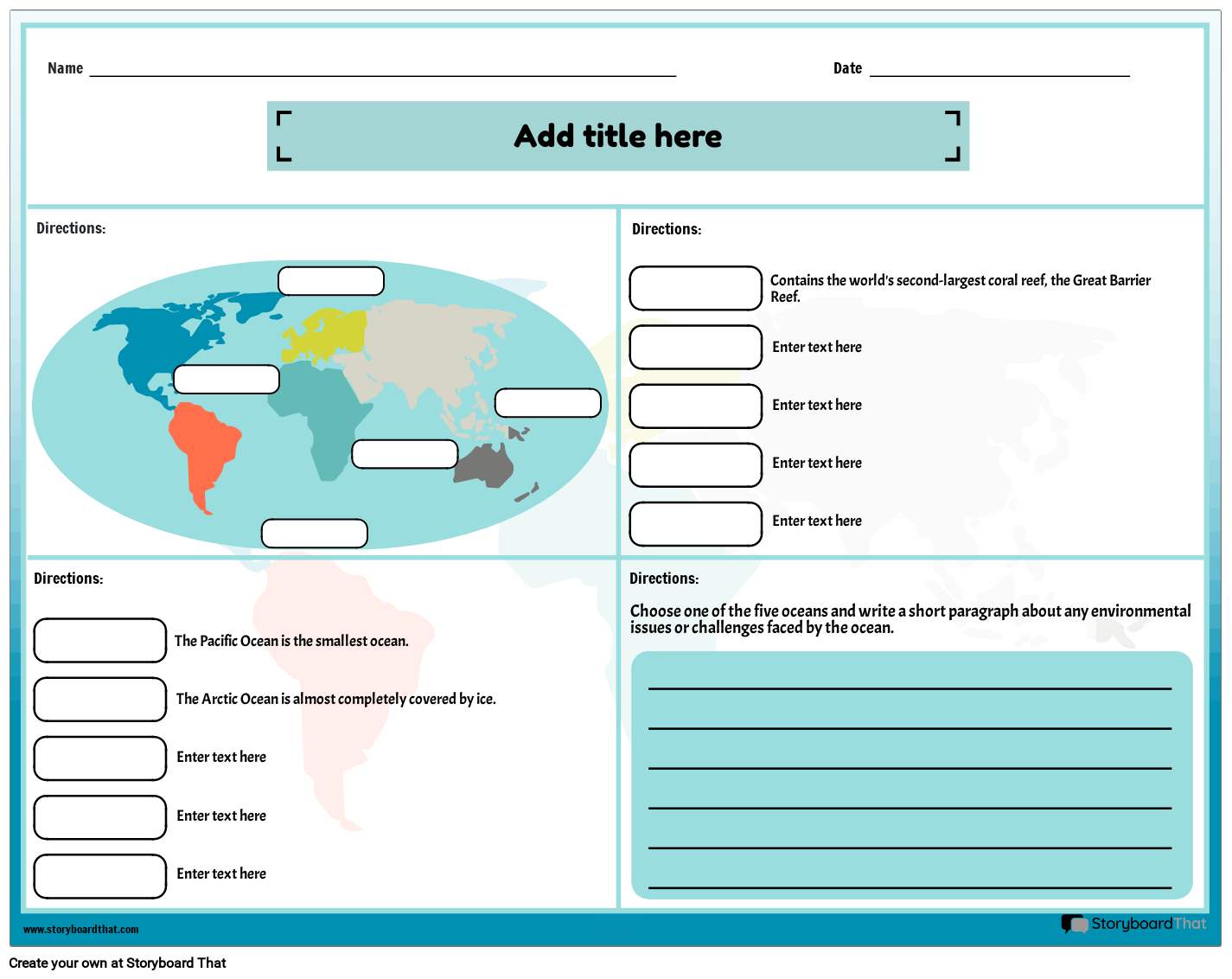Select the label box below Africa near Australia
Image resolution: width=1232 pixels, height=979 pixels.
405,454
